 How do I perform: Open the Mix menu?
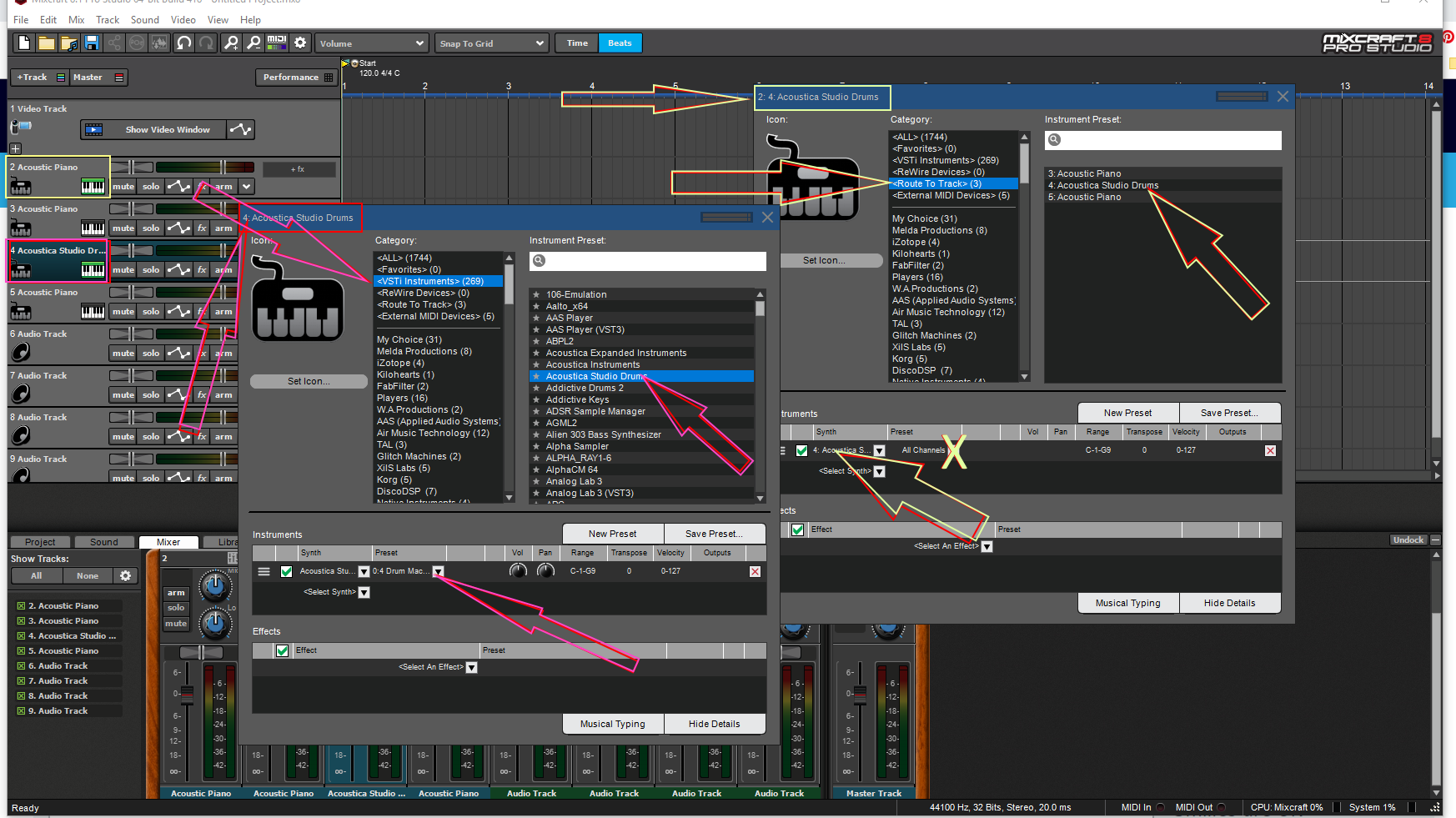click(77, 19)
